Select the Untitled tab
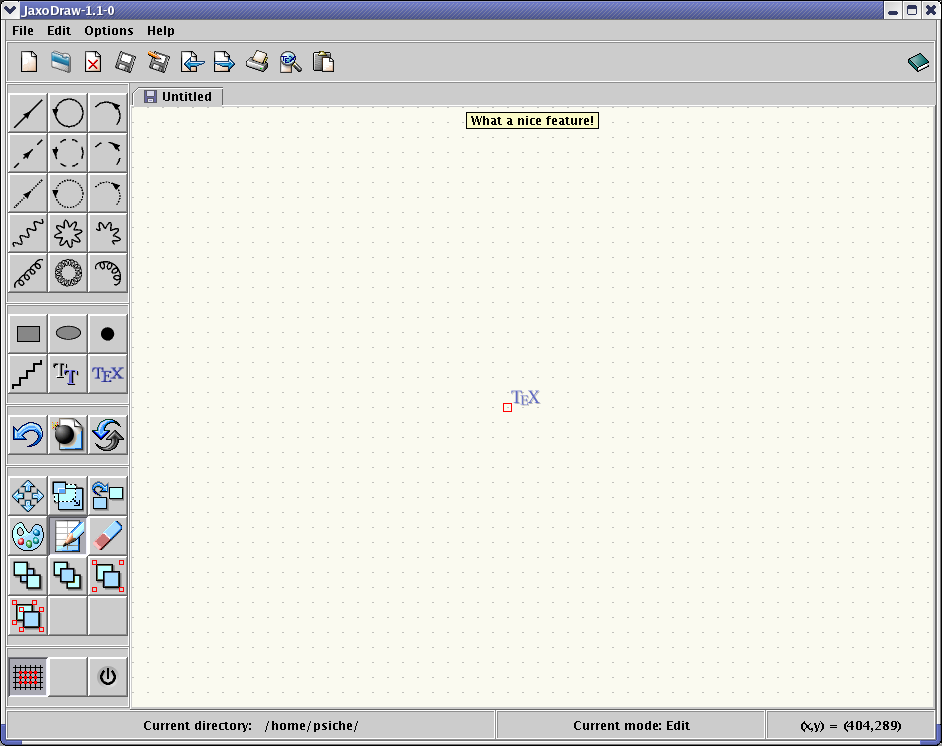The image size is (942, 746). [x=178, y=97]
